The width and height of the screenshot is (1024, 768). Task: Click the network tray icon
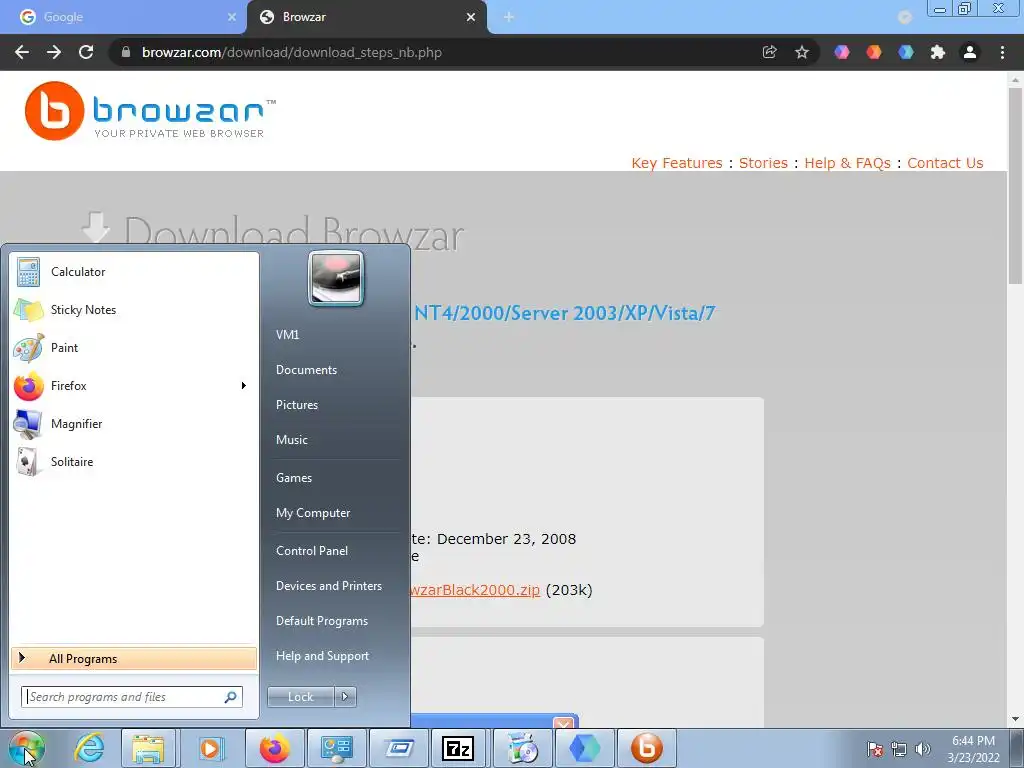(x=899, y=749)
